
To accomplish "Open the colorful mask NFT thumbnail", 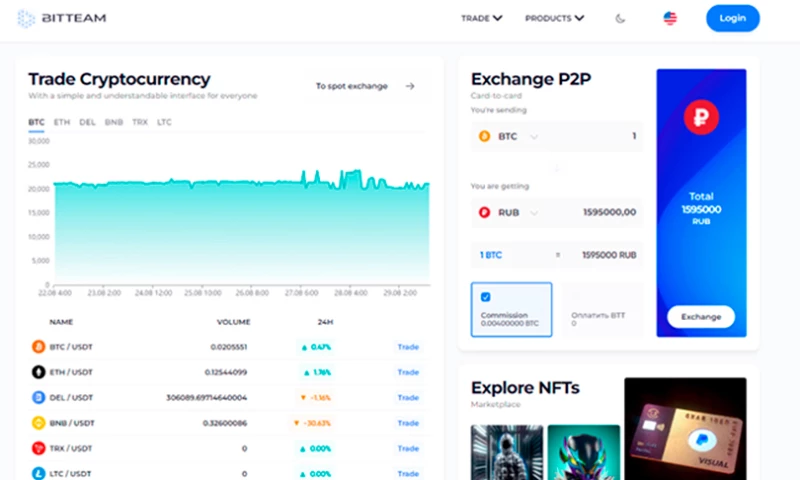I will 584,452.
